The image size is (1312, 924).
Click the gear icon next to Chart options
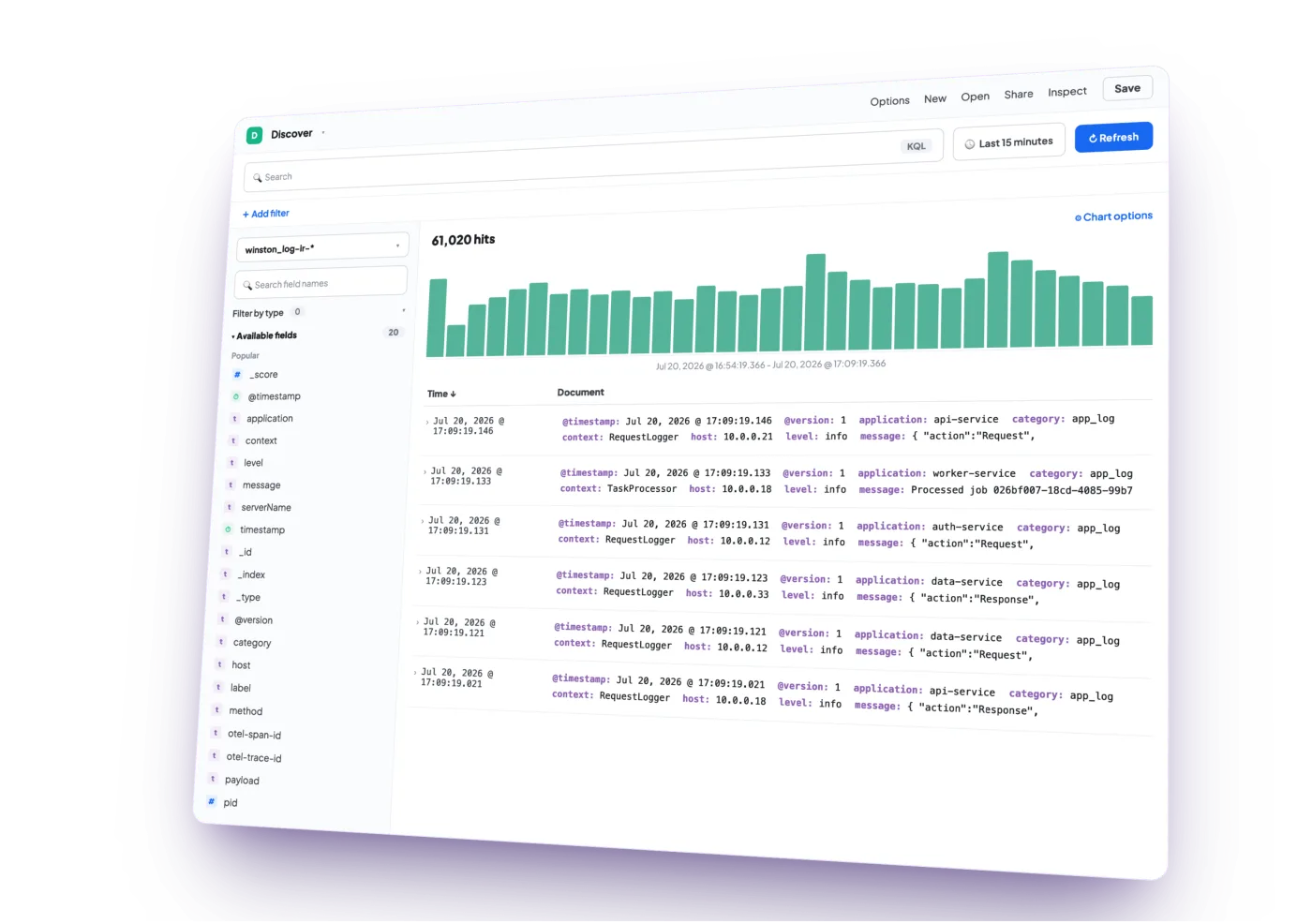point(1078,217)
